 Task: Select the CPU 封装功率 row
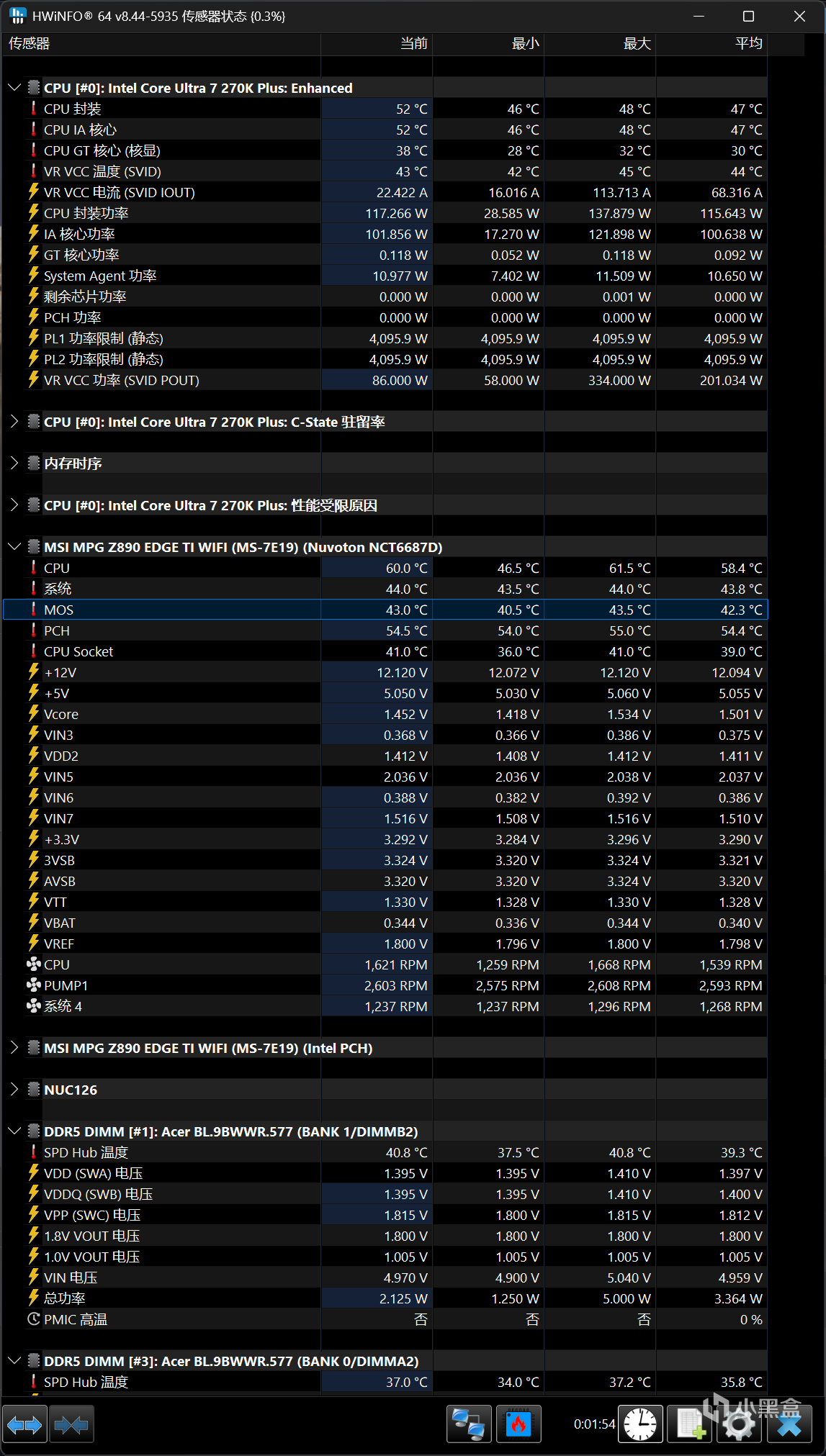[x=385, y=214]
